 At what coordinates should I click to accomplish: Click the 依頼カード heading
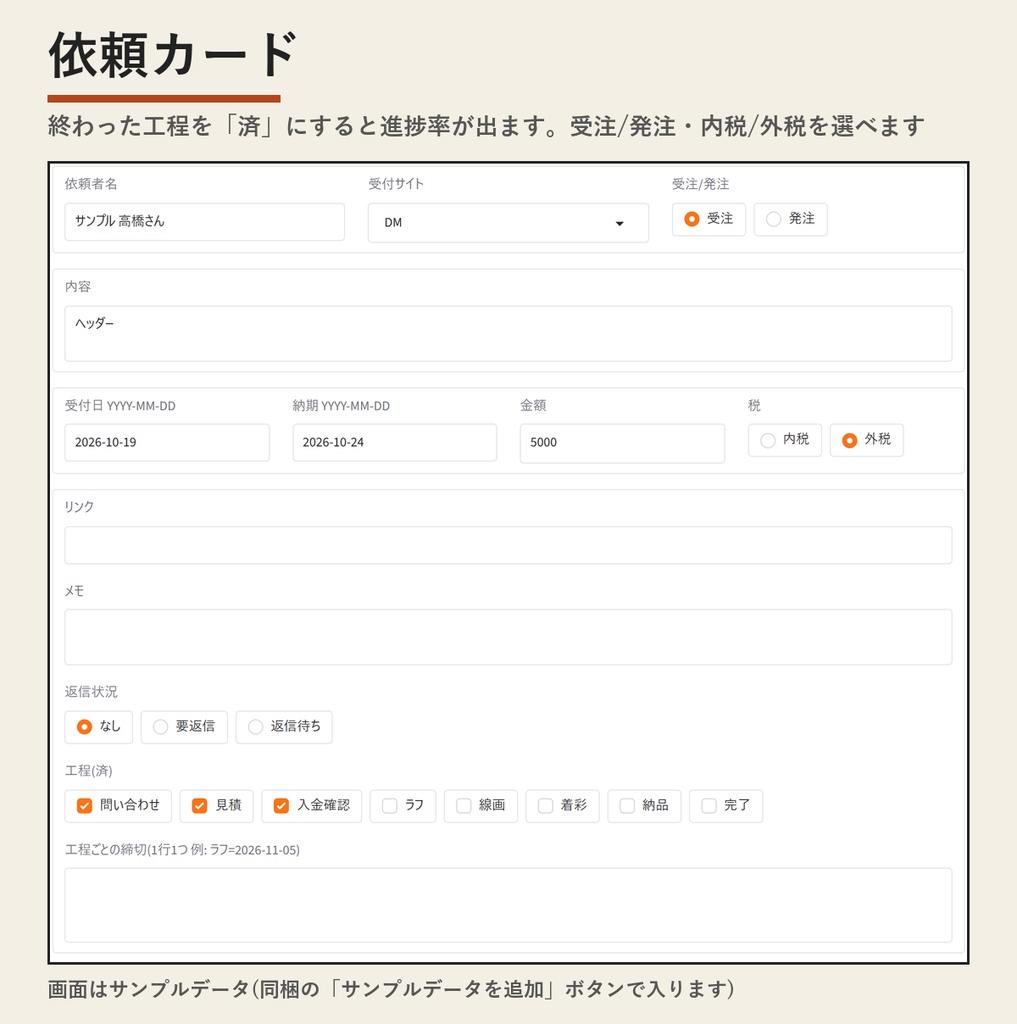pos(172,55)
